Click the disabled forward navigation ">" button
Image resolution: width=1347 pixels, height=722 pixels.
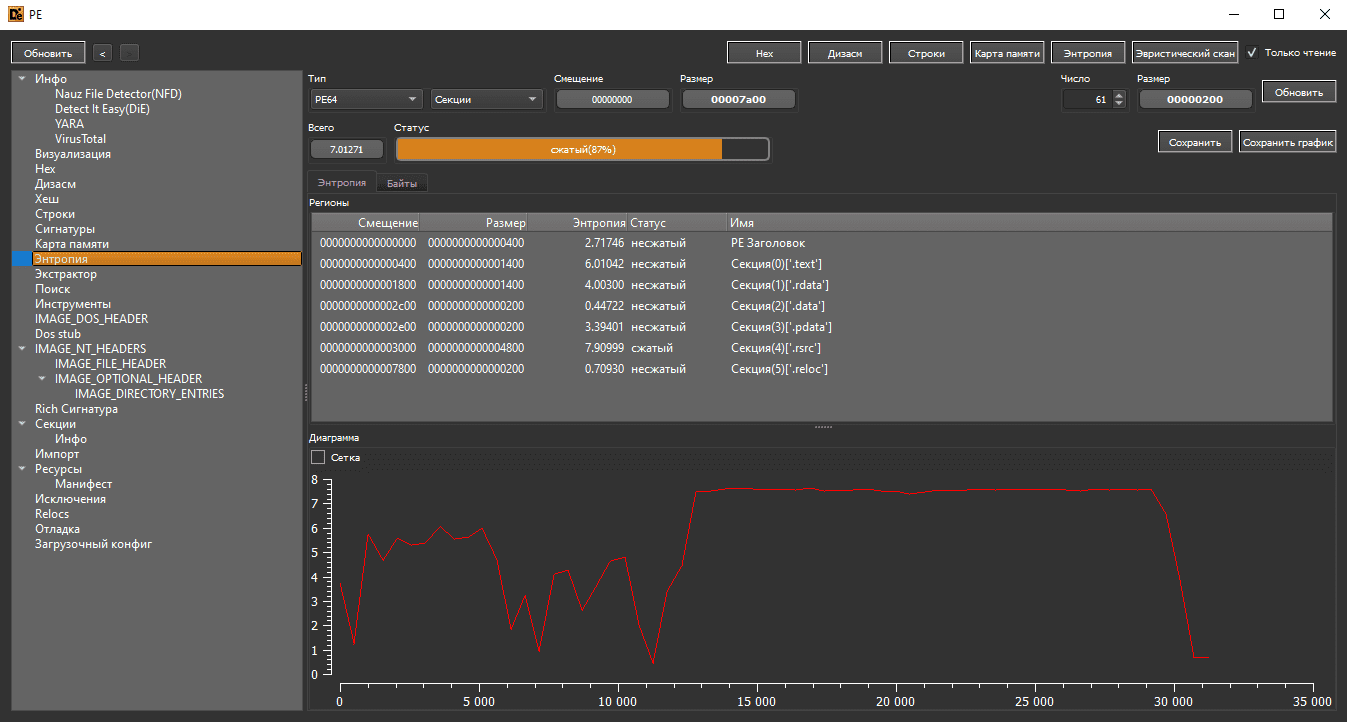tap(129, 53)
